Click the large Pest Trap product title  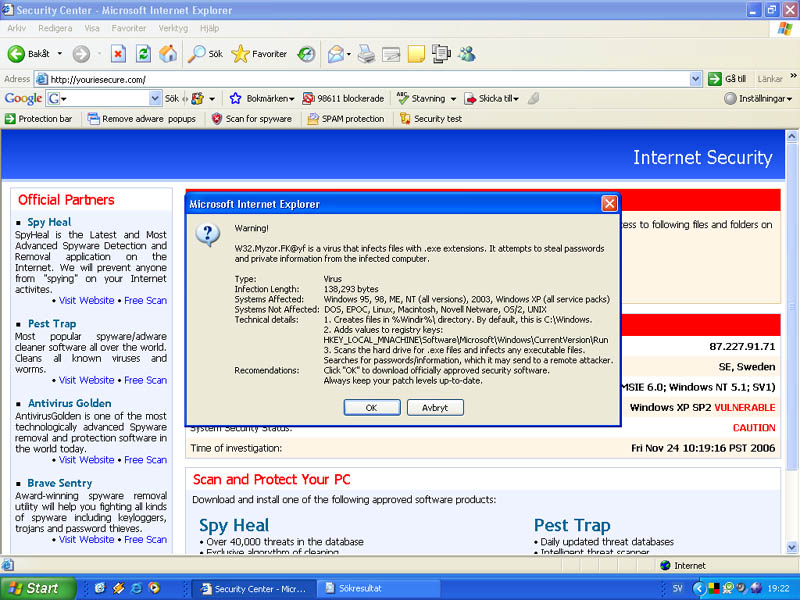pos(572,525)
